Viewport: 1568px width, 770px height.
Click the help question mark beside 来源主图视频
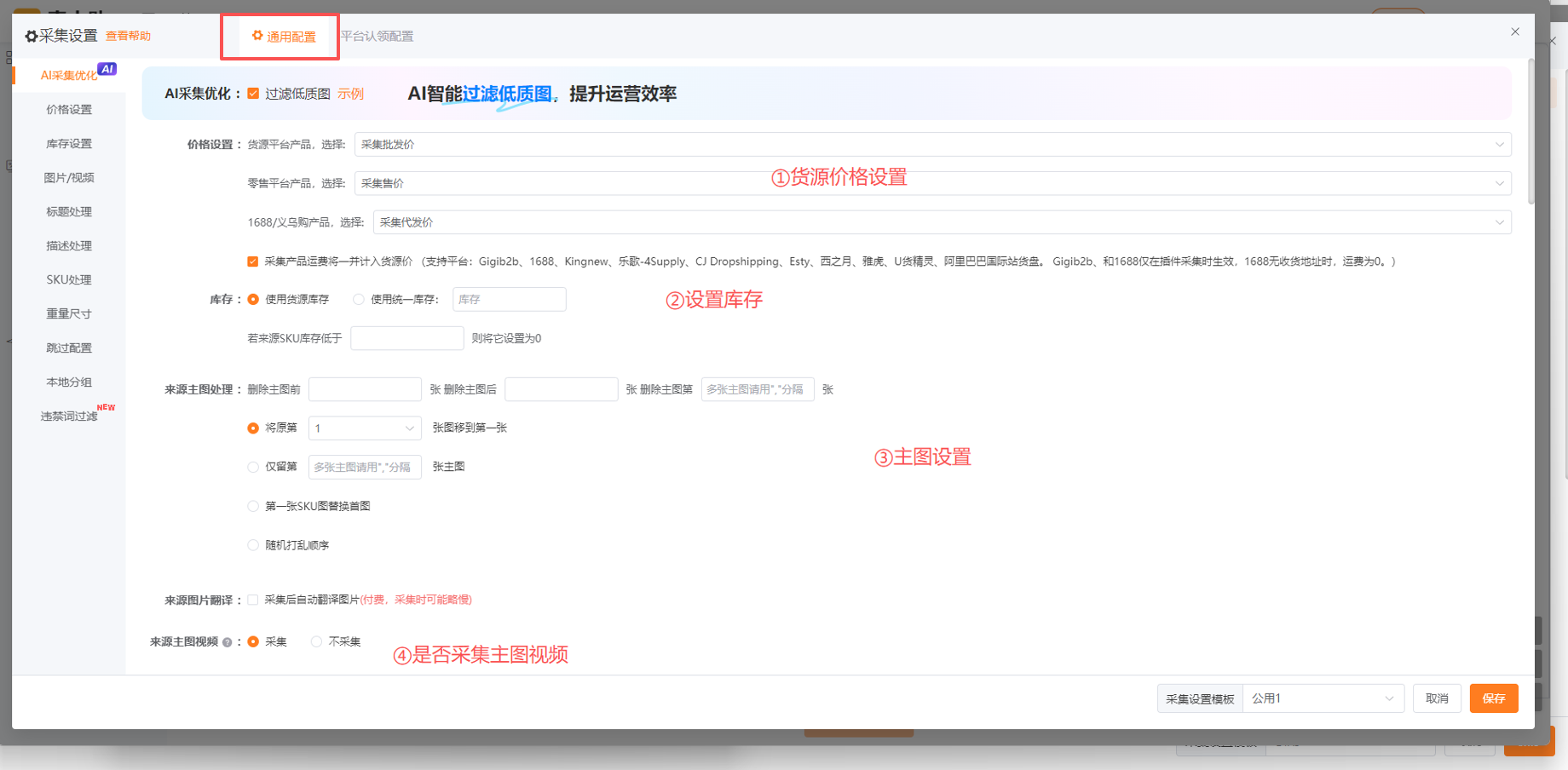[x=227, y=642]
